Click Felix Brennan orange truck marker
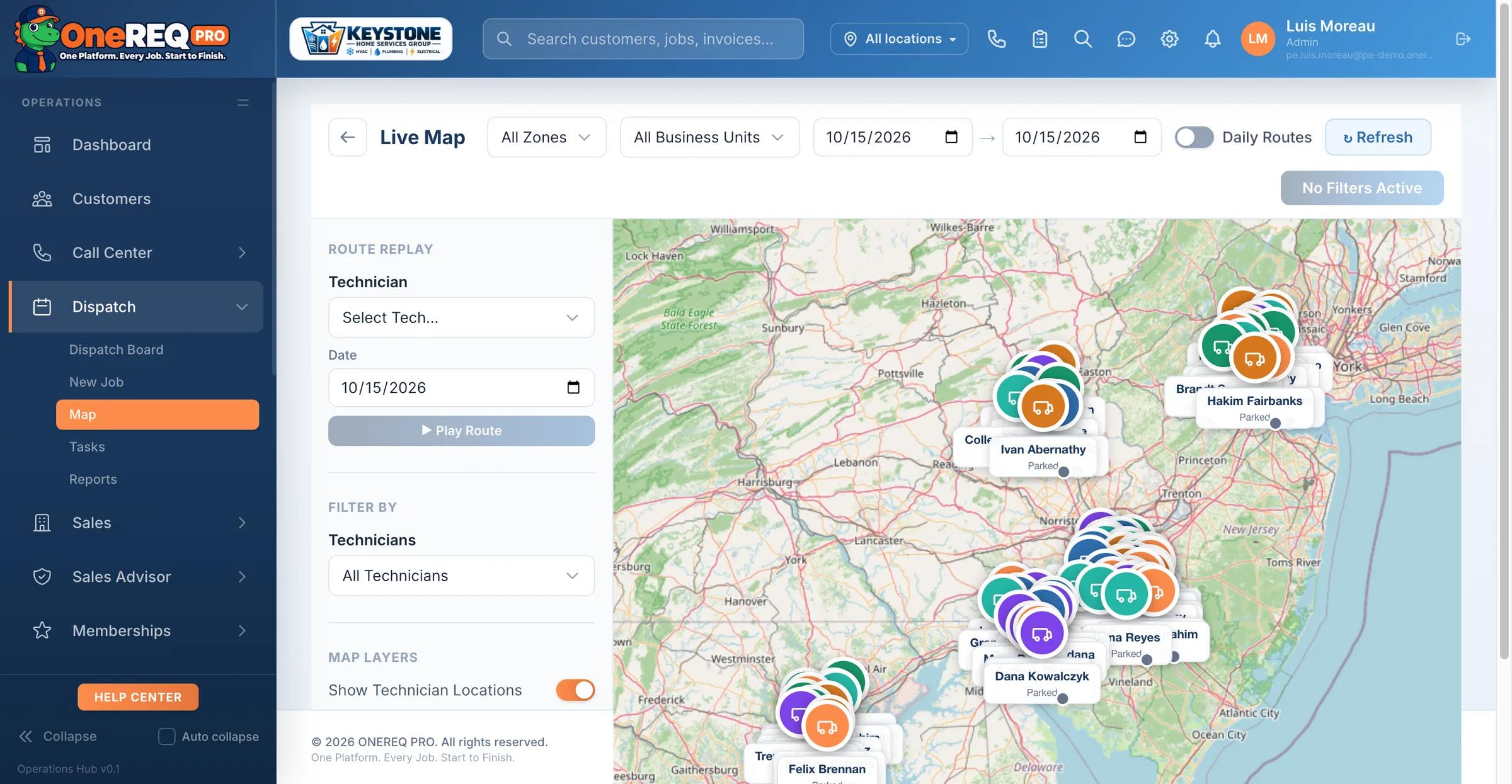1512x784 pixels. pos(827,727)
